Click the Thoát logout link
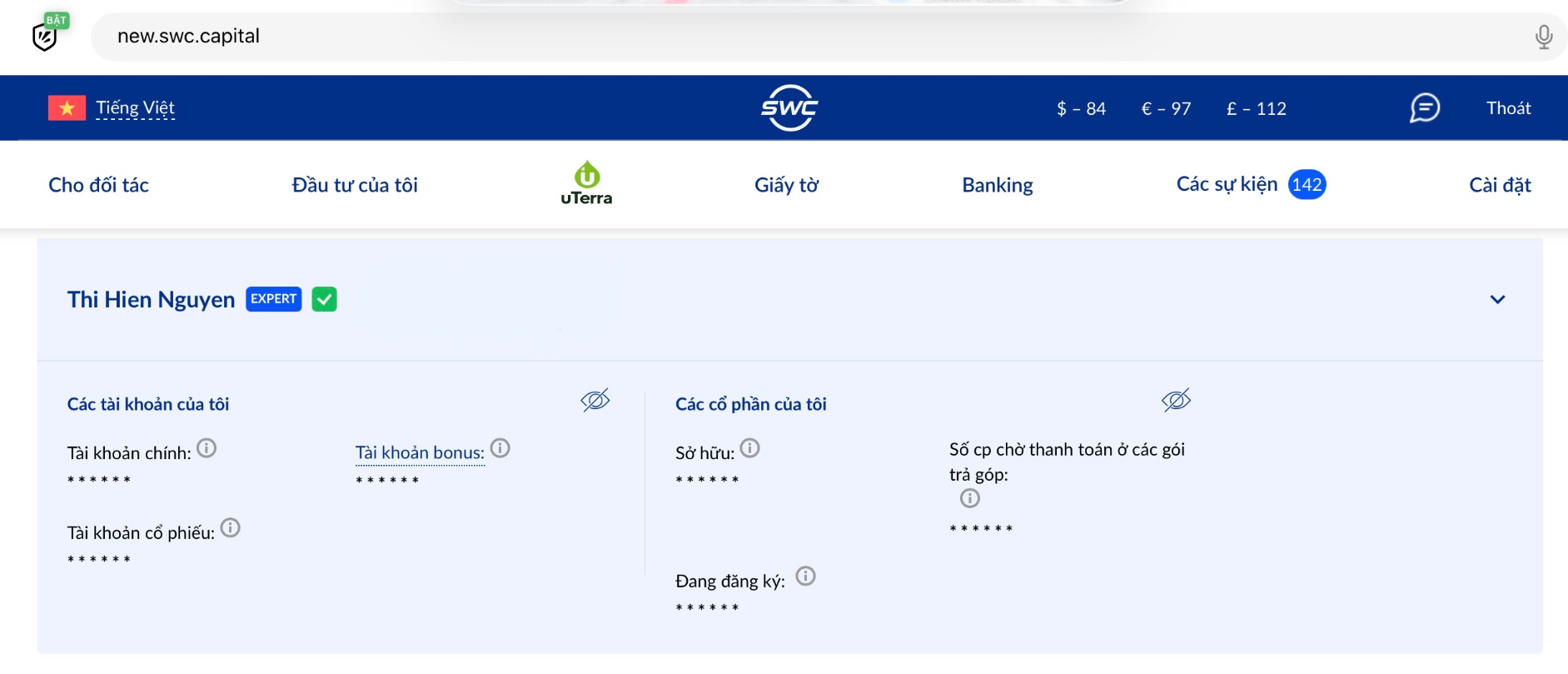Screen dimensions: 1568x674 click(x=1508, y=108)
